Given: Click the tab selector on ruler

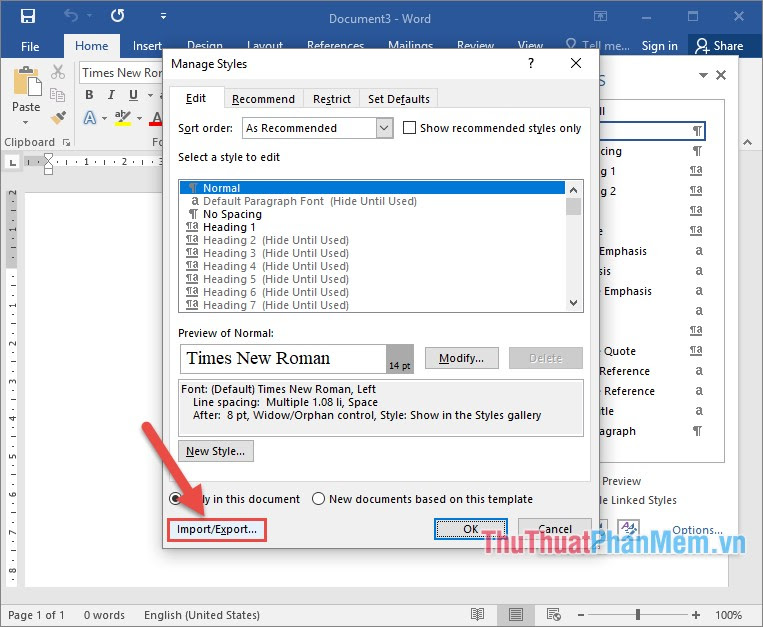Looking at the screenshot, I should coord(12,162).
